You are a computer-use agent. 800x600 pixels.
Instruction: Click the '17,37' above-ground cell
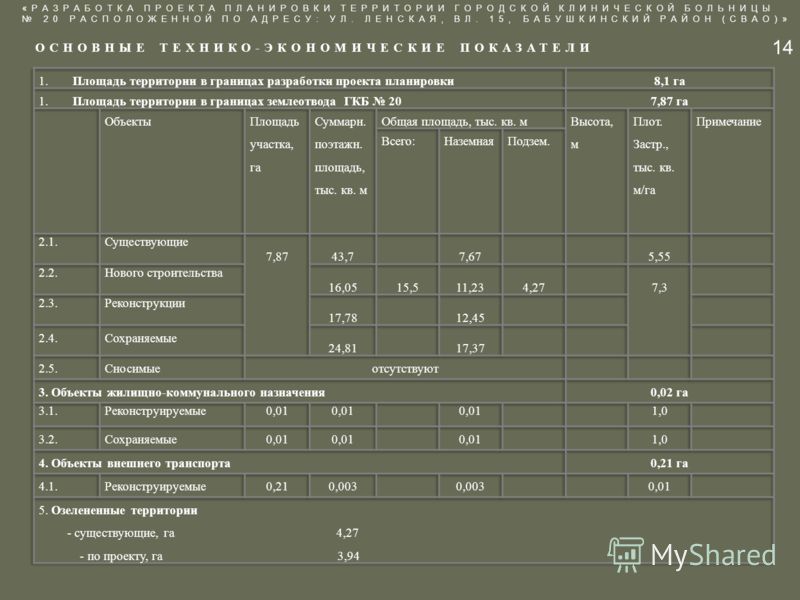470,349
